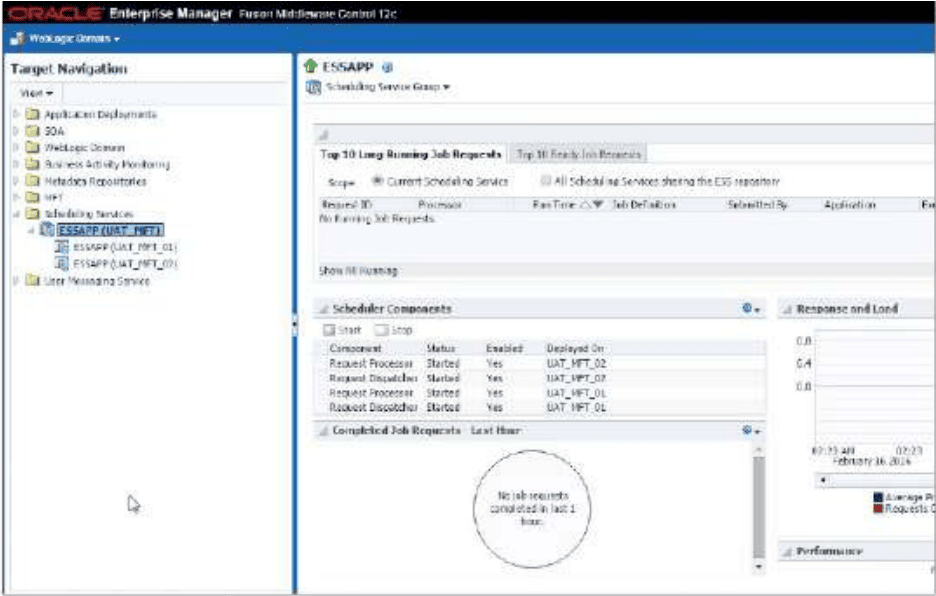936x596 pixels.
Task: Click the Business Activity Monitoring folder icon
Action: (32, 164)
